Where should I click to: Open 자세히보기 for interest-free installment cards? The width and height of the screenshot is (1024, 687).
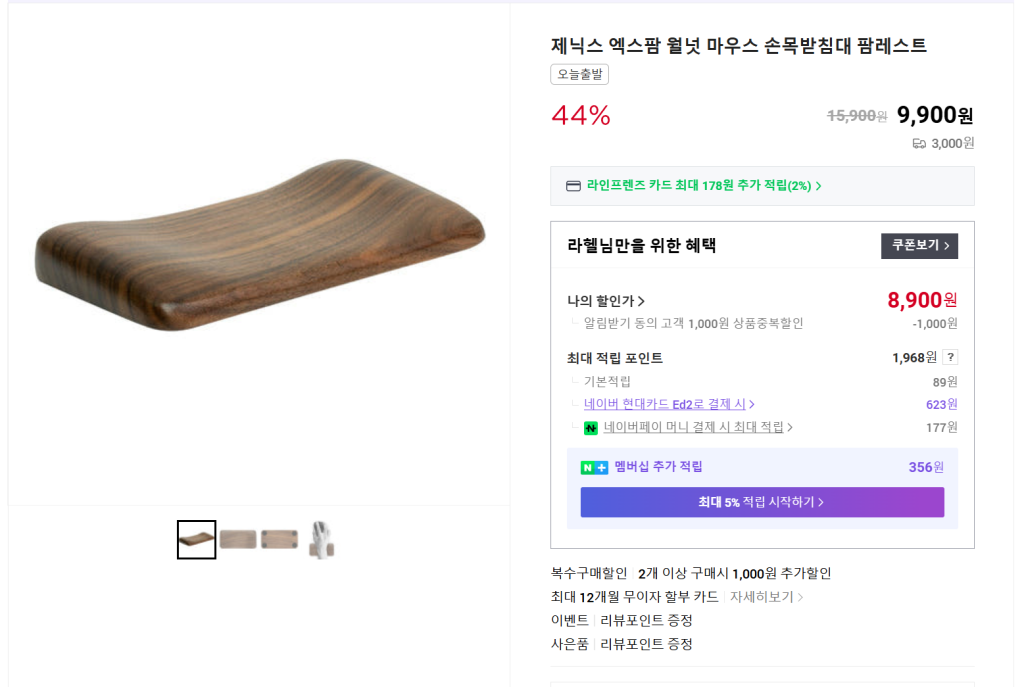click(766, 597)
